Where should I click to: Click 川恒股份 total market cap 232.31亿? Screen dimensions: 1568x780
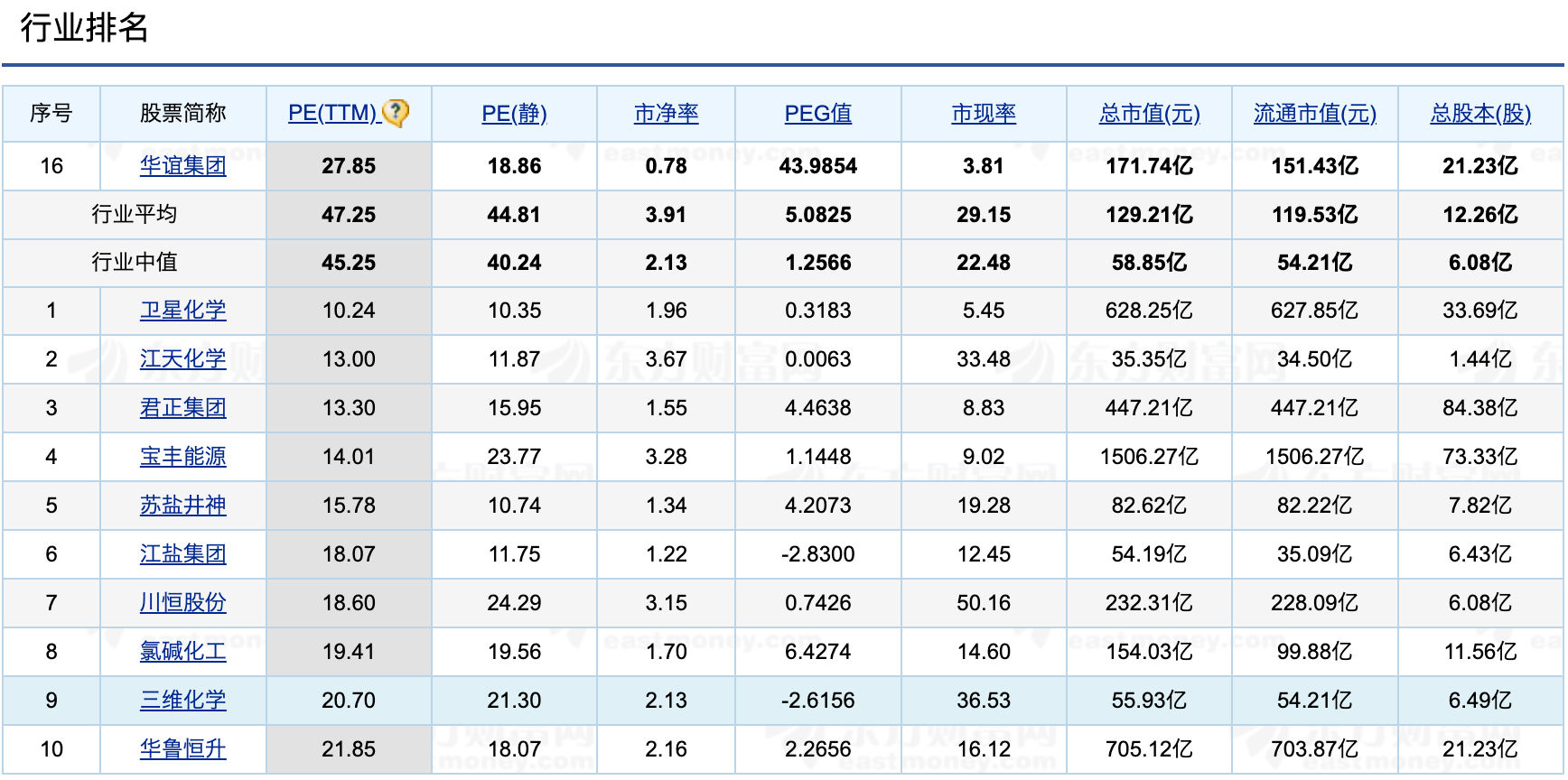1150,603
